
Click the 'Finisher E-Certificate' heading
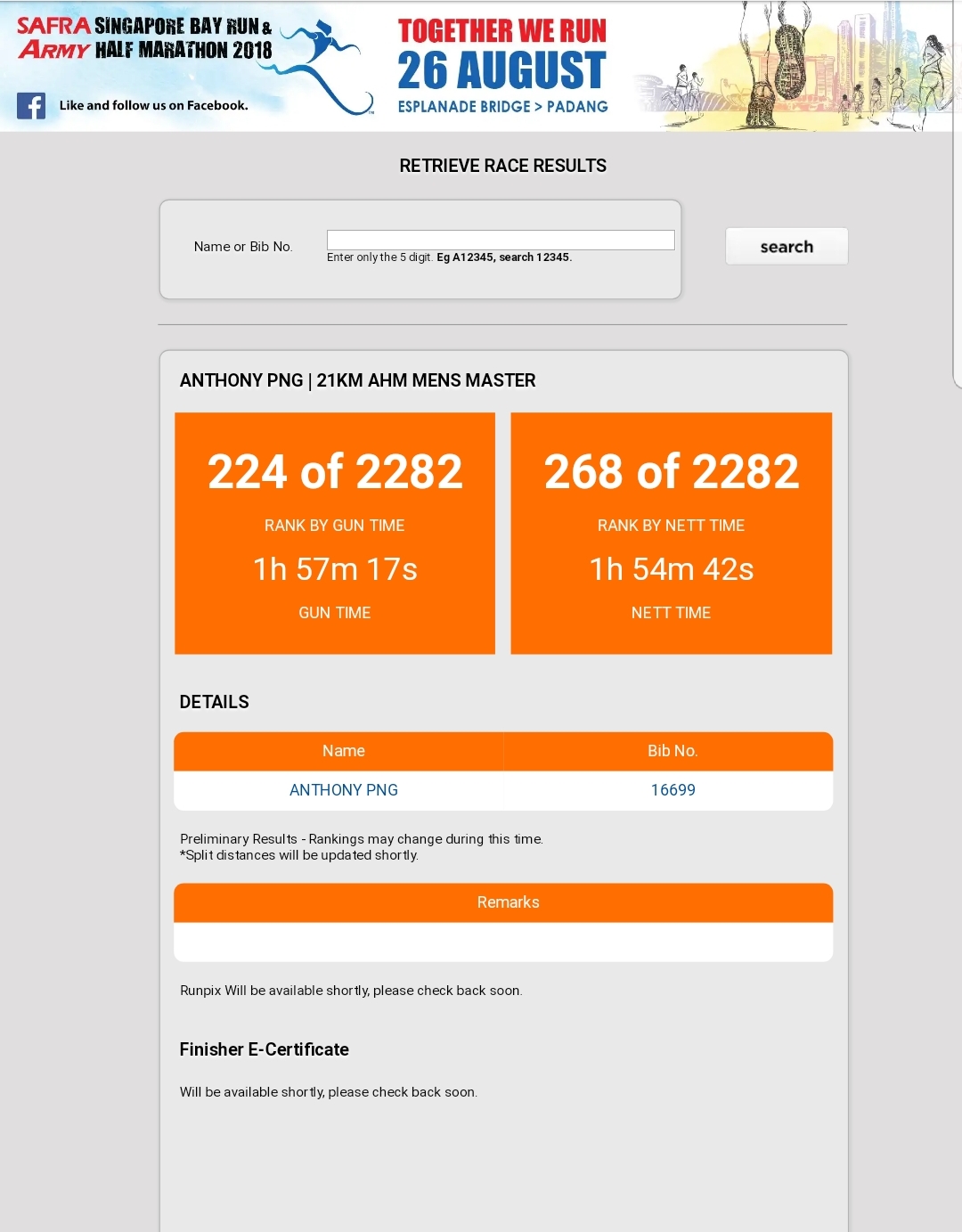coord(264,1049)
